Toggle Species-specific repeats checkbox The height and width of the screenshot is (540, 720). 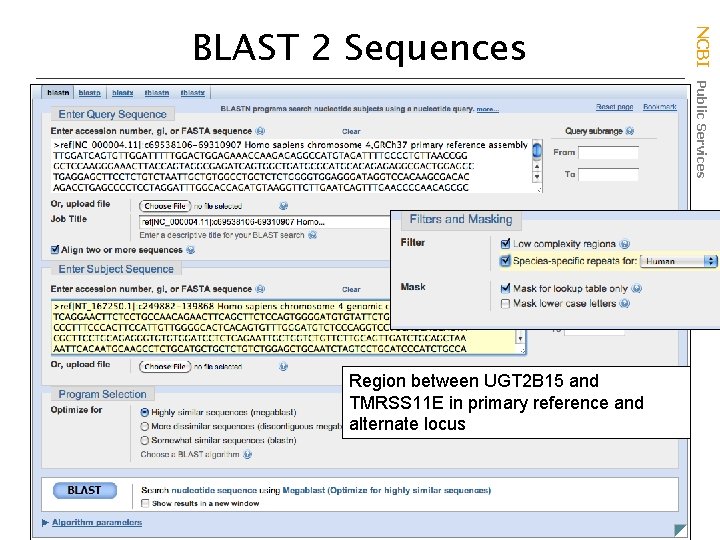(x=505, y=261)
